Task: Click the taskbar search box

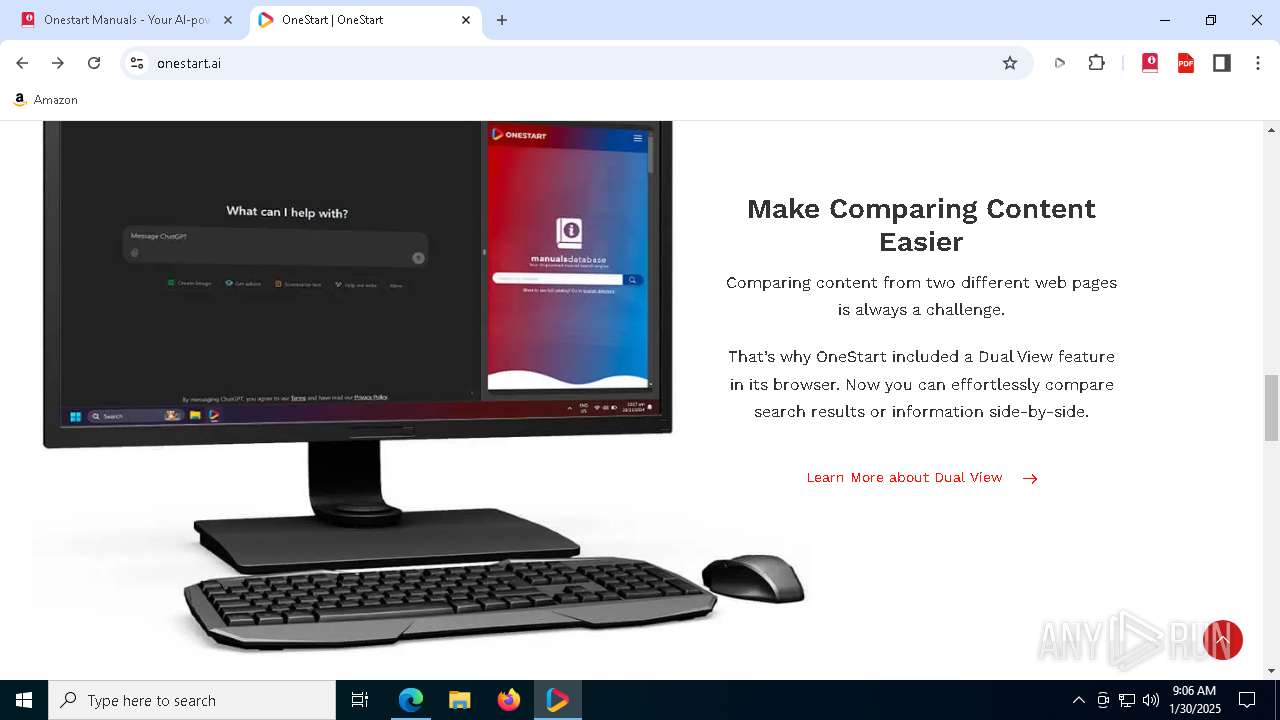Action: (192, 700)
